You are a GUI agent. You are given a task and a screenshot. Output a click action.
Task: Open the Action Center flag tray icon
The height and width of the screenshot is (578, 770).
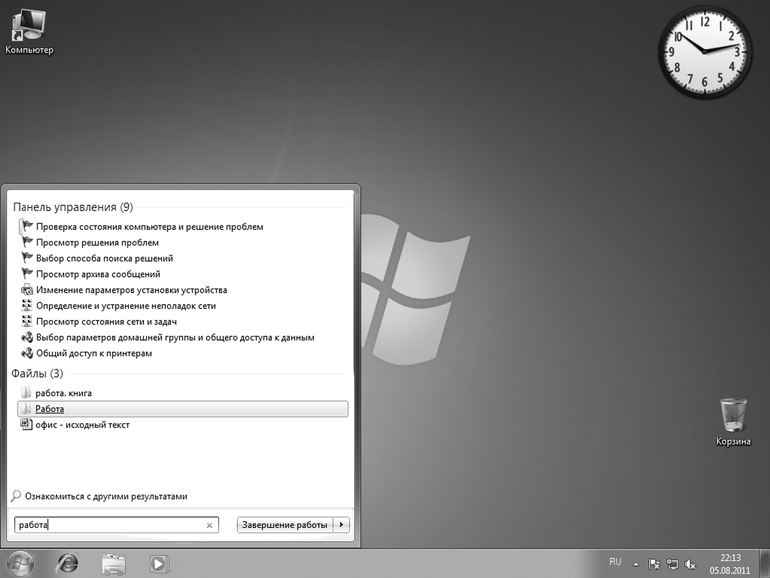(654, 564)
